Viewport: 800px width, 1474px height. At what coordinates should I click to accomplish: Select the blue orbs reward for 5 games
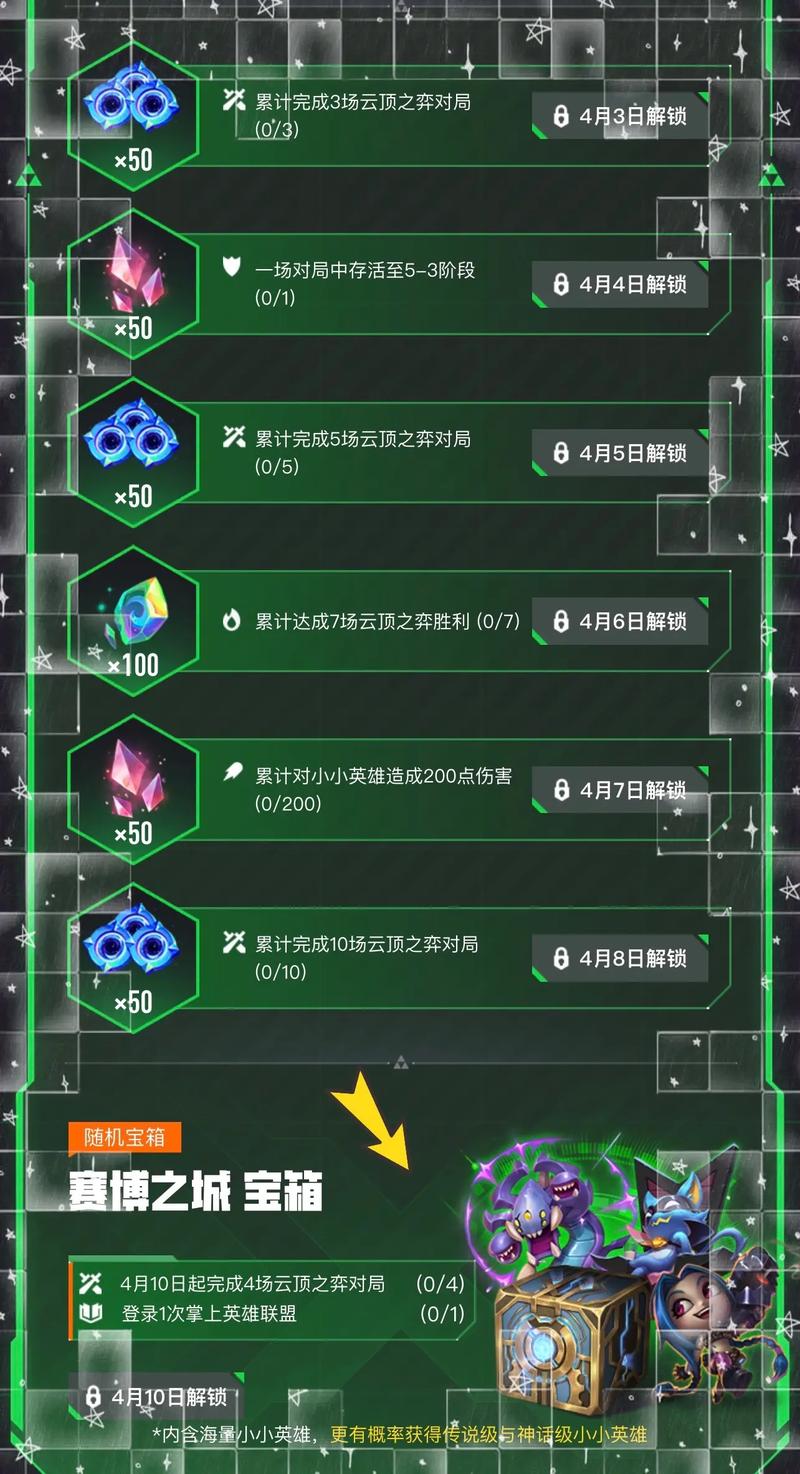tap(132, 453)
